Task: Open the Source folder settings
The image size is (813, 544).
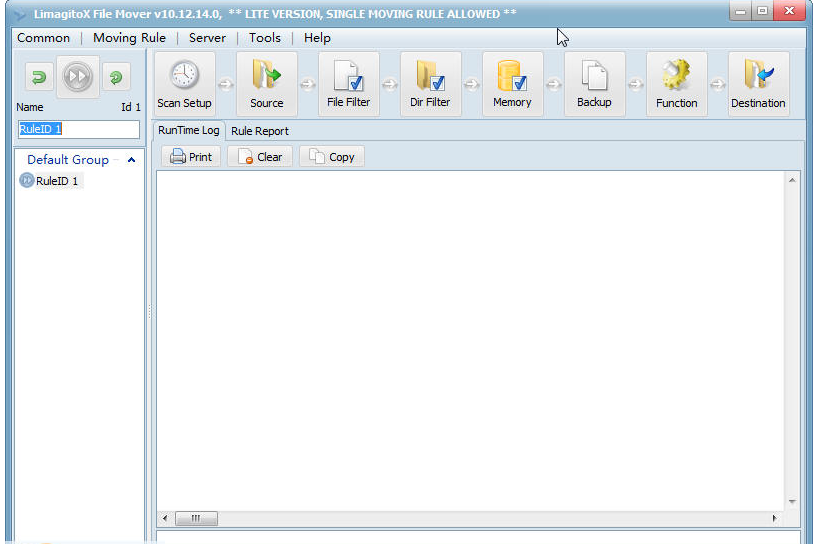Action: coord(267,83)
